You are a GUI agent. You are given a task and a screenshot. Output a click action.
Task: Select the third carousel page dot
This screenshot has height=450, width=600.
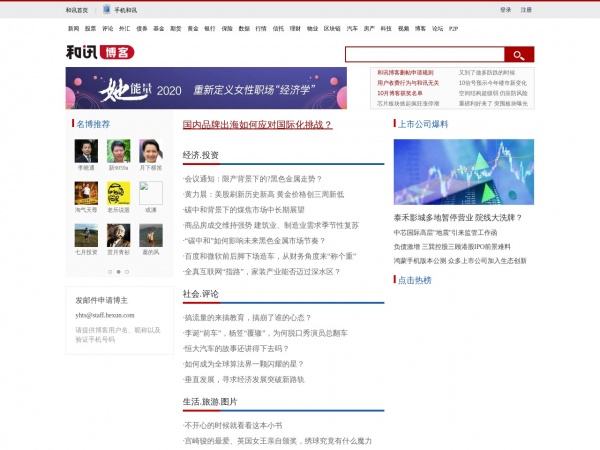[x=127, y=272]
